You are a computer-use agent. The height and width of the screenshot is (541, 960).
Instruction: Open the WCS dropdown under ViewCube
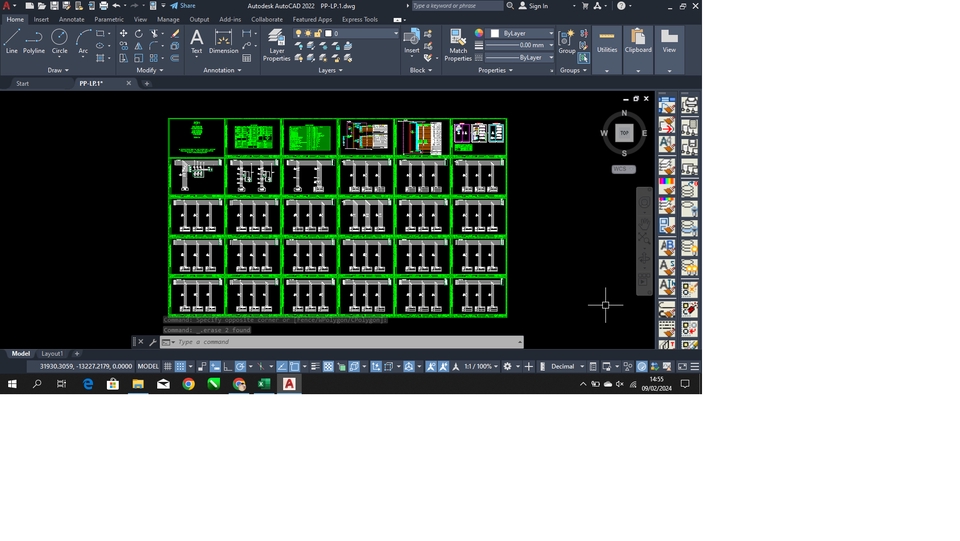coord(623,169)
